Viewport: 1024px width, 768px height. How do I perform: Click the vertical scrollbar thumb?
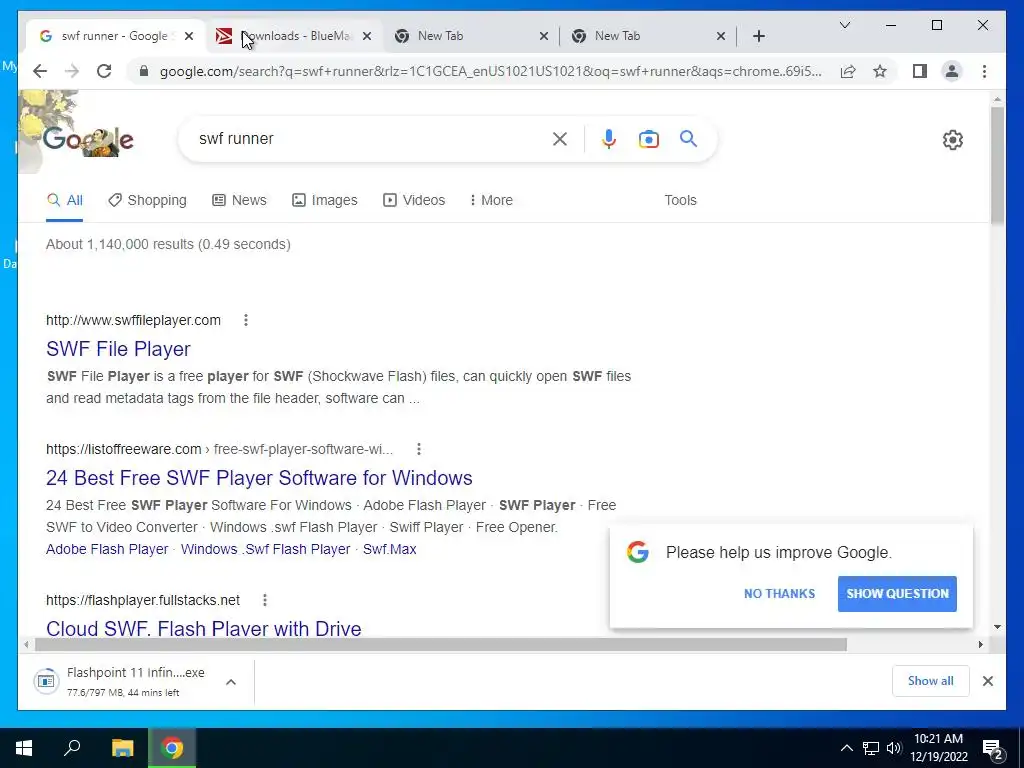(x=997, y=165)
